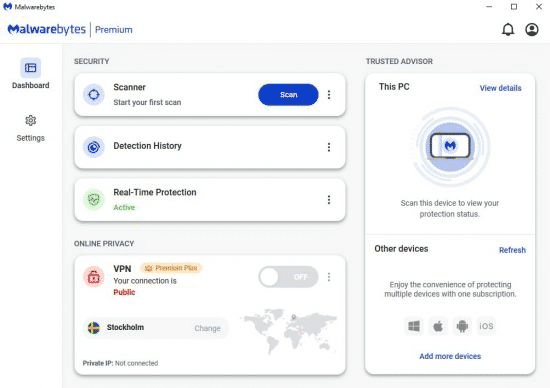Click the Windows platform icon
Image resolution: width=550 pixels, height=388 pixels.
pos(414,326)
